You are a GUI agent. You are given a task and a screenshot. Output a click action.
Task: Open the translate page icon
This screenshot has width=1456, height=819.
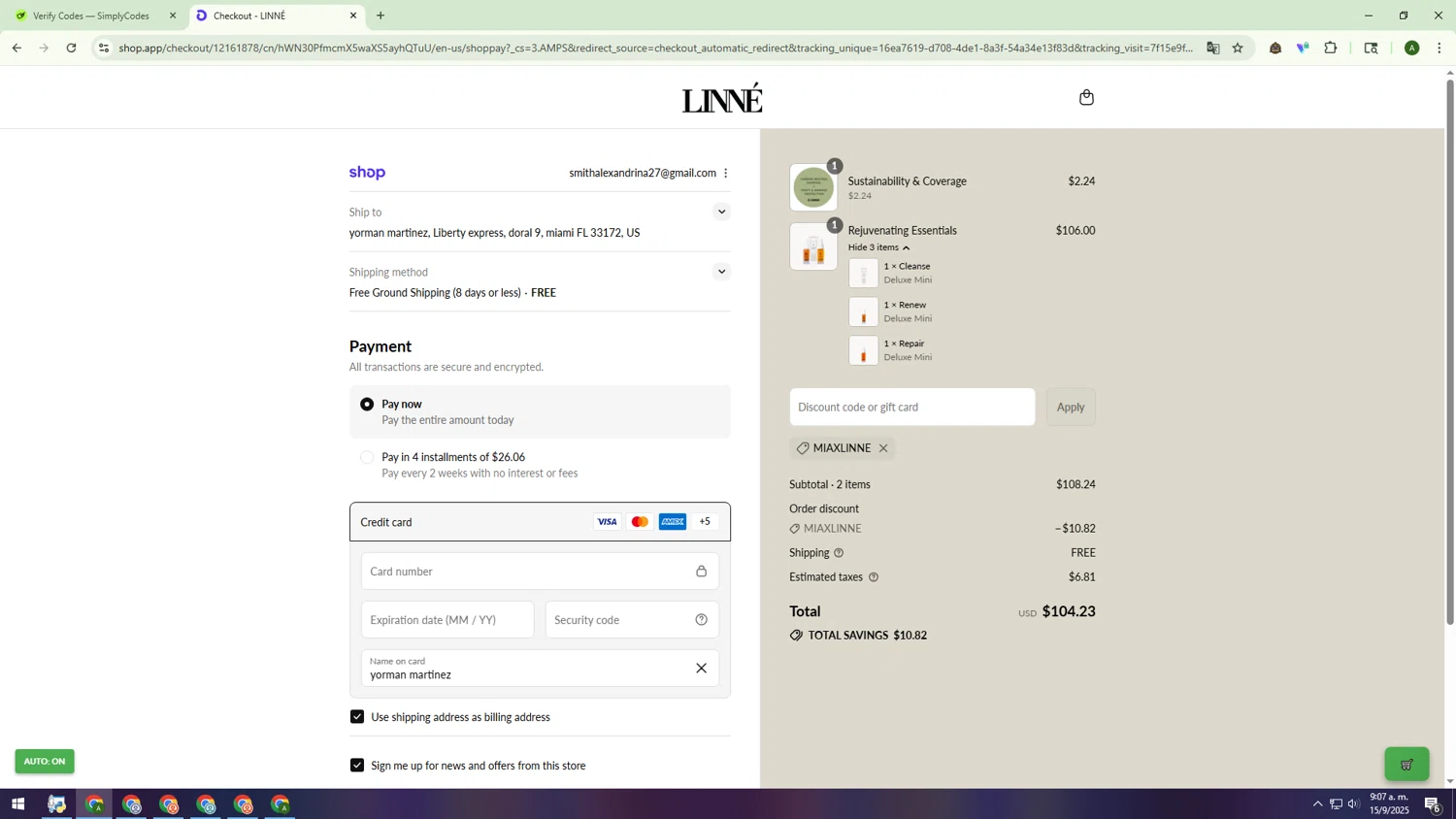[1212, 48]
